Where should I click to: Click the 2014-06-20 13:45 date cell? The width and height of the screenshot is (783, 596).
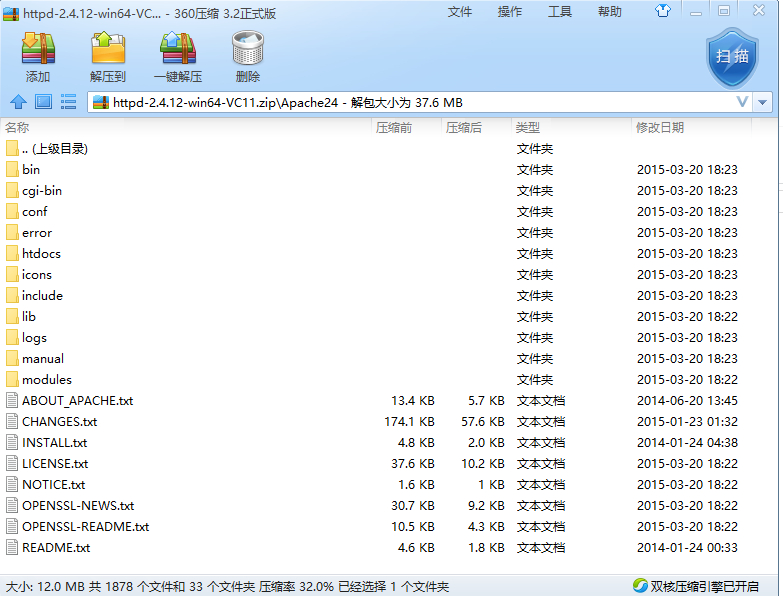(687, 400)
